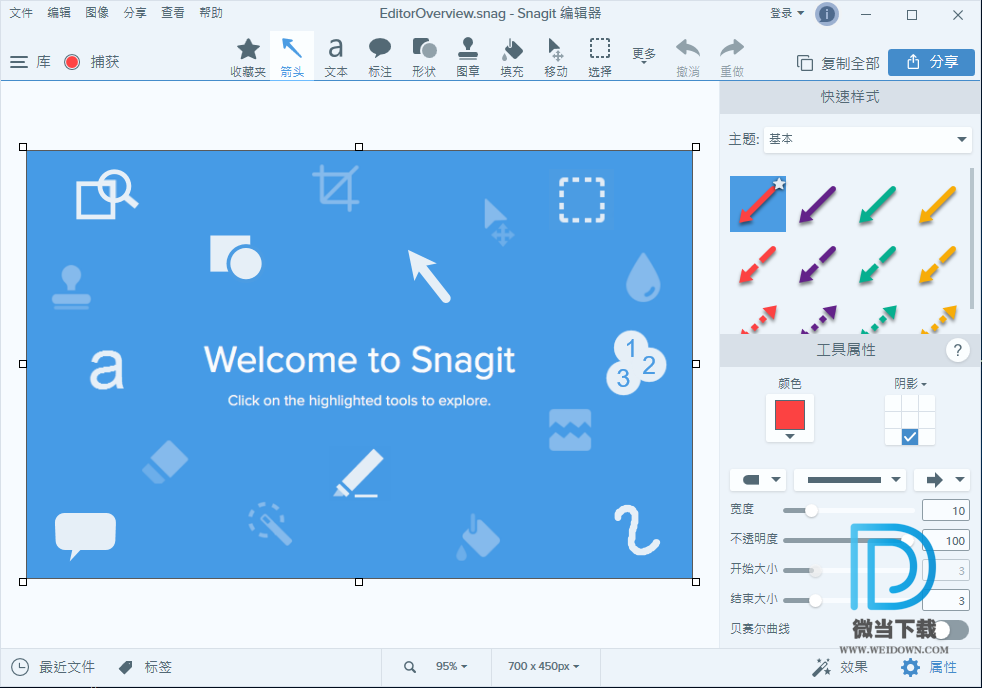Choose the solid orange arrow quick style

coord(938,204)
